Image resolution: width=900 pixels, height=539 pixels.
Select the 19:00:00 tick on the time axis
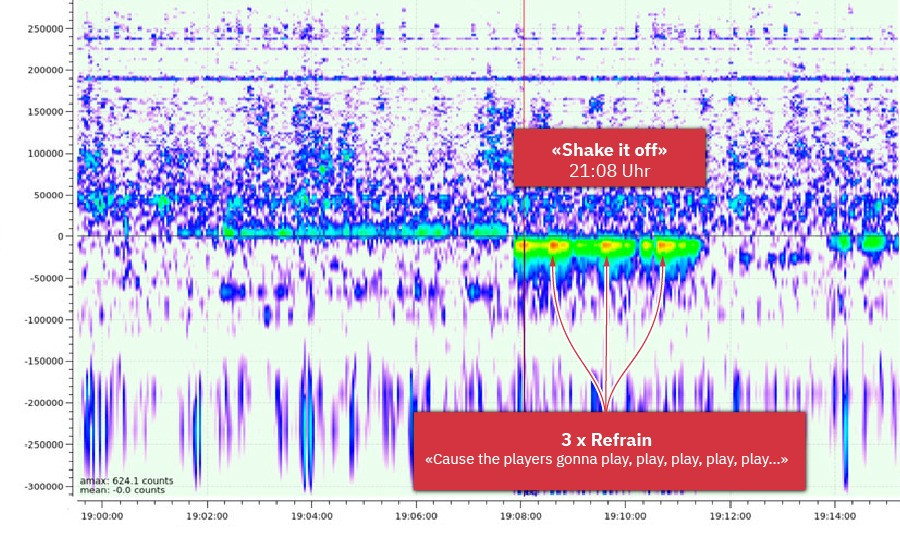coord(102,517)
